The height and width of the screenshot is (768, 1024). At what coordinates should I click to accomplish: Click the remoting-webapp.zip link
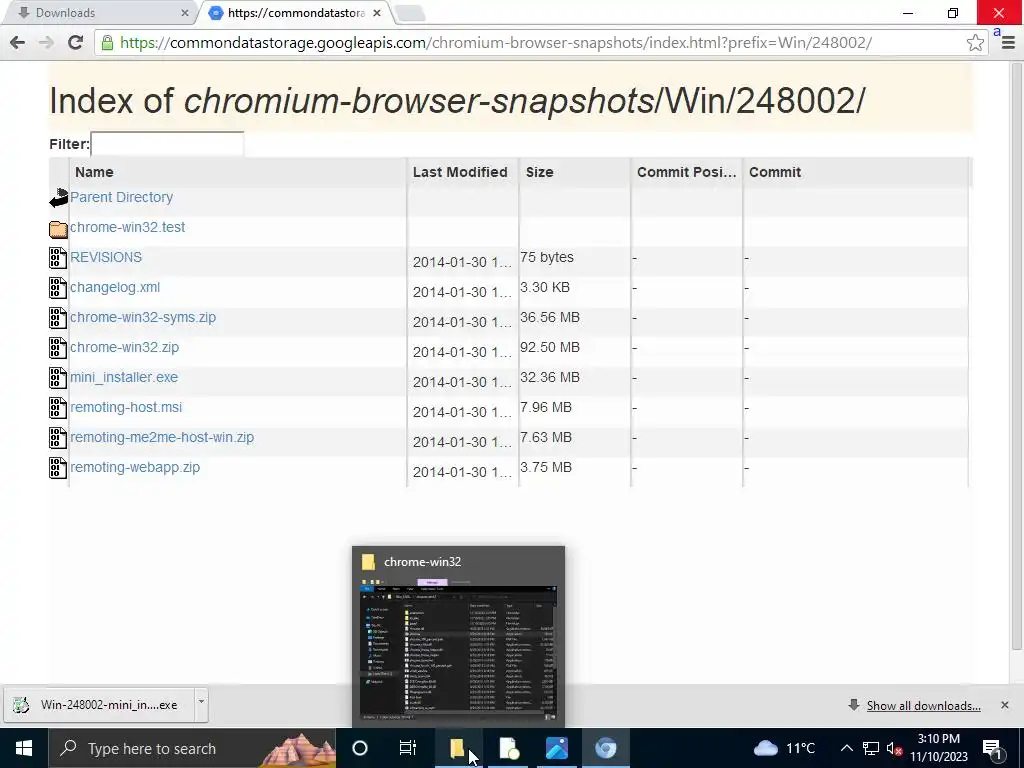pyautogui.click(x=135, y=468)
